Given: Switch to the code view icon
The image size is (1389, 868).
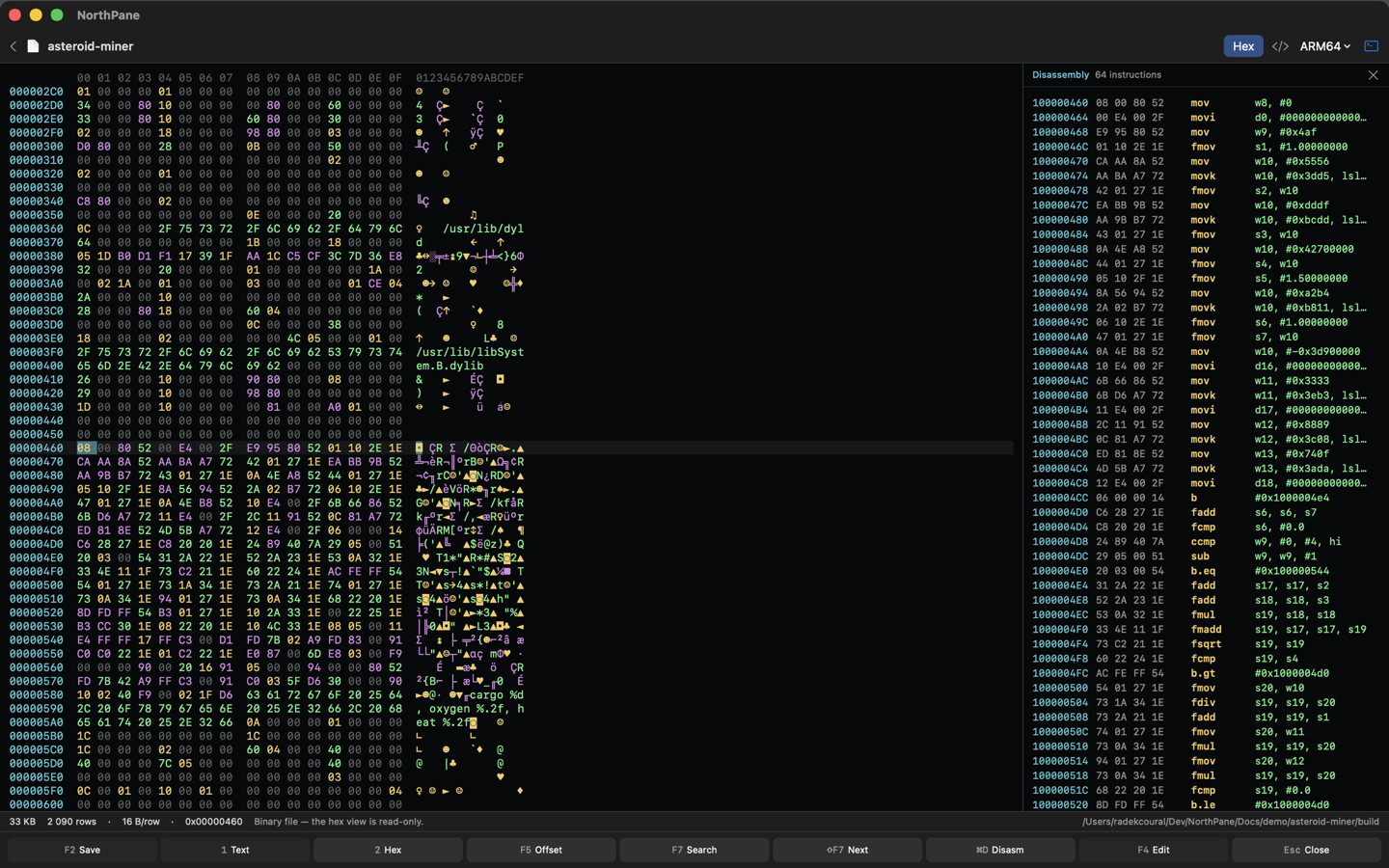Looking at the screenshot, I should pyautogui.click(x=1280, y=46).
